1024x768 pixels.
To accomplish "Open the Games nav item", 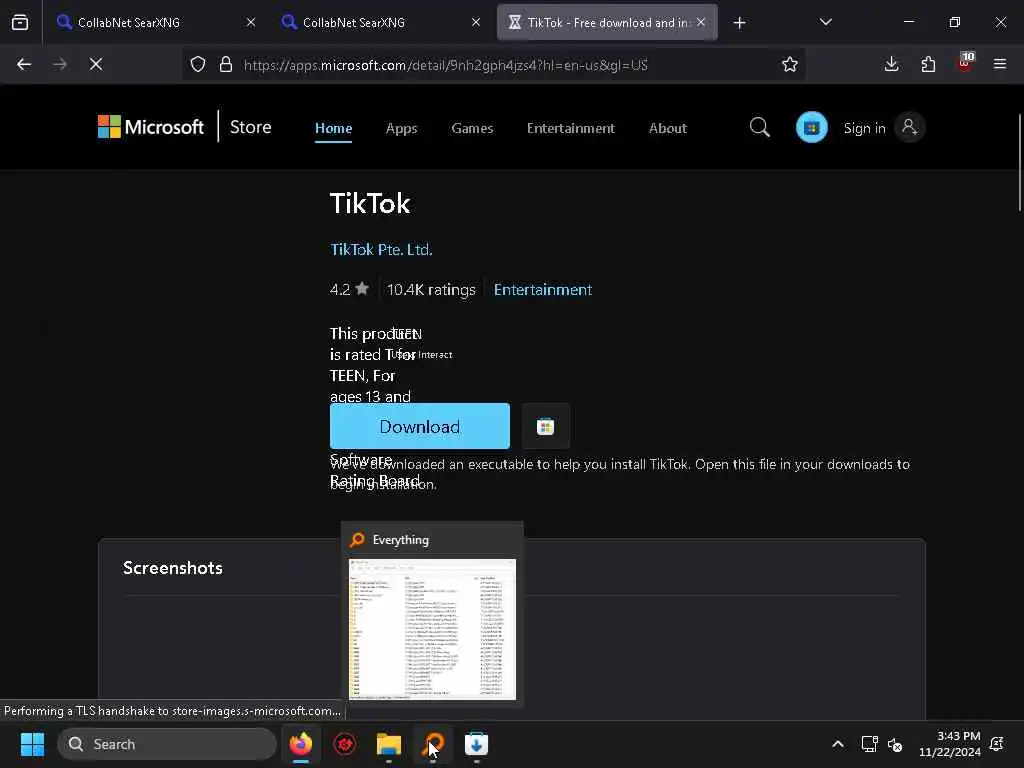I will click(x=472, y=128).
